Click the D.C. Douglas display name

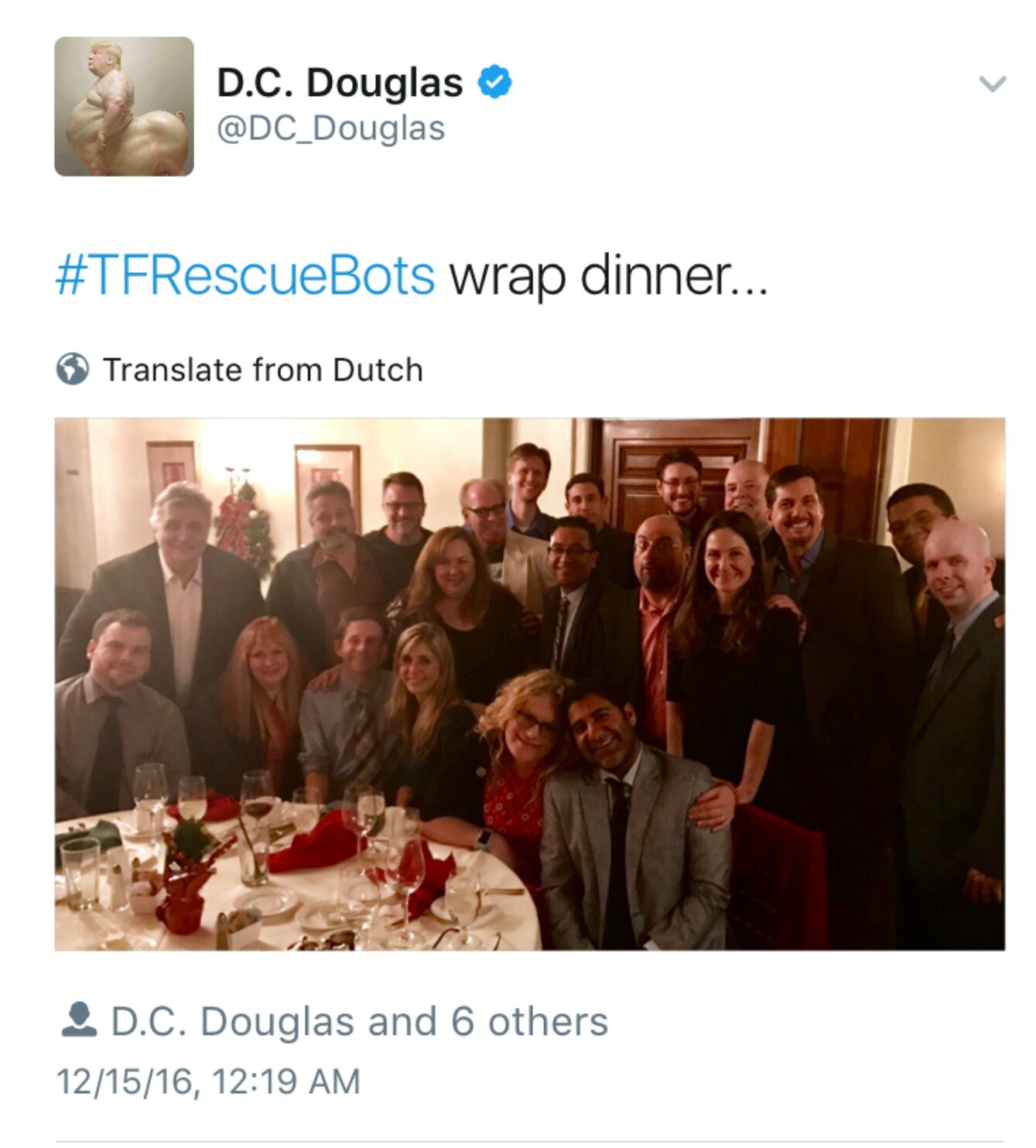coord(340,83)
